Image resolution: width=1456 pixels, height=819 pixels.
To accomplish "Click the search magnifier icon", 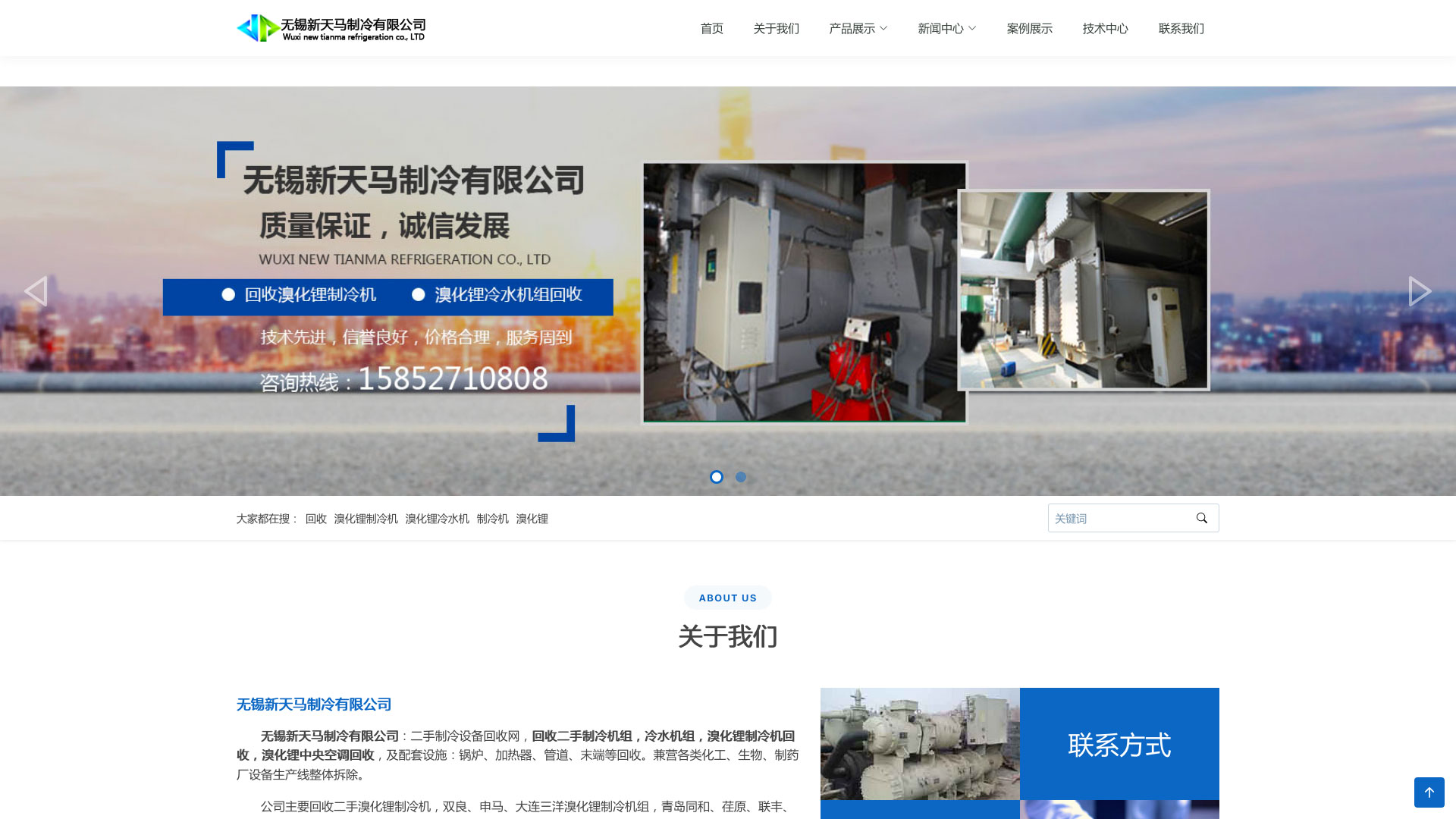I will pos(1201,518).
